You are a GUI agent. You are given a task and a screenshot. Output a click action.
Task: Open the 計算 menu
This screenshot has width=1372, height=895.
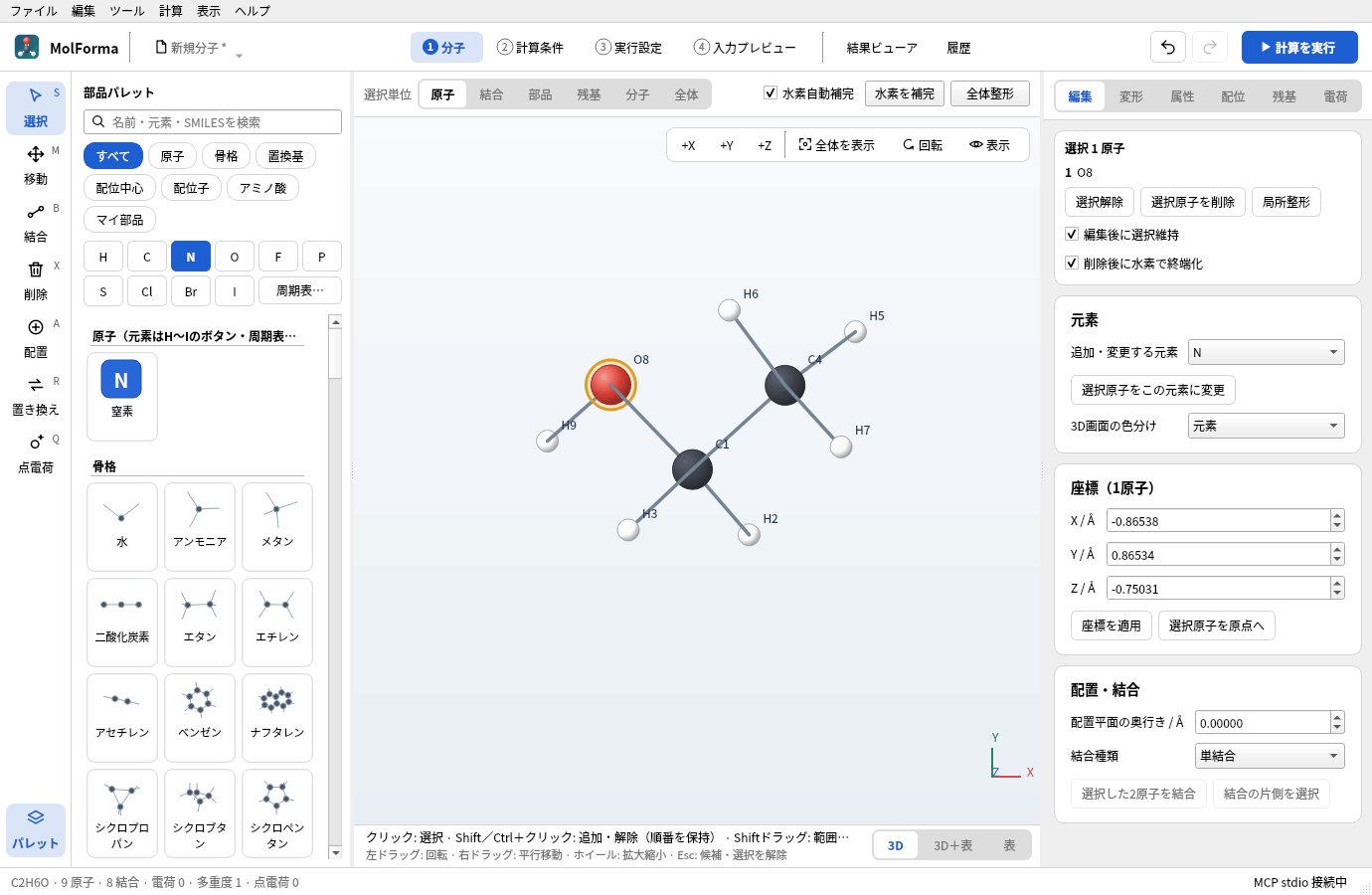[x=171, y=11]
